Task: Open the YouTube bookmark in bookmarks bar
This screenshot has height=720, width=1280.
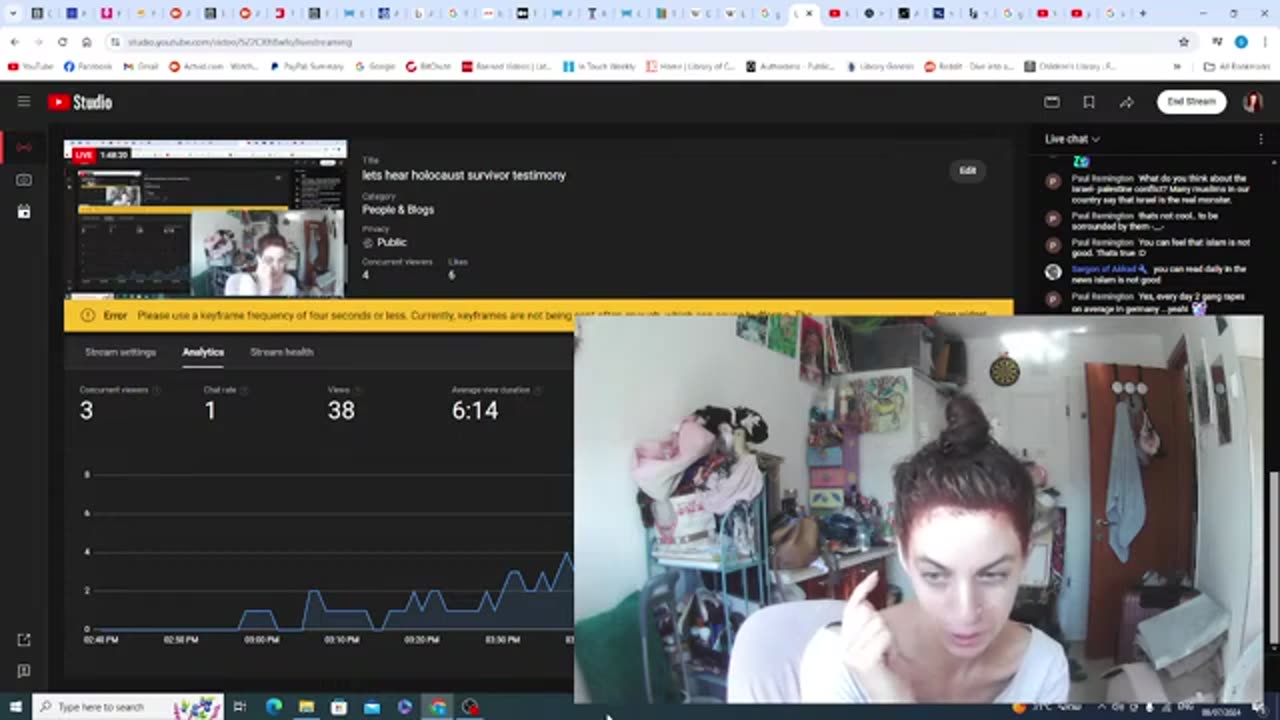Action: tap(30, 66)
